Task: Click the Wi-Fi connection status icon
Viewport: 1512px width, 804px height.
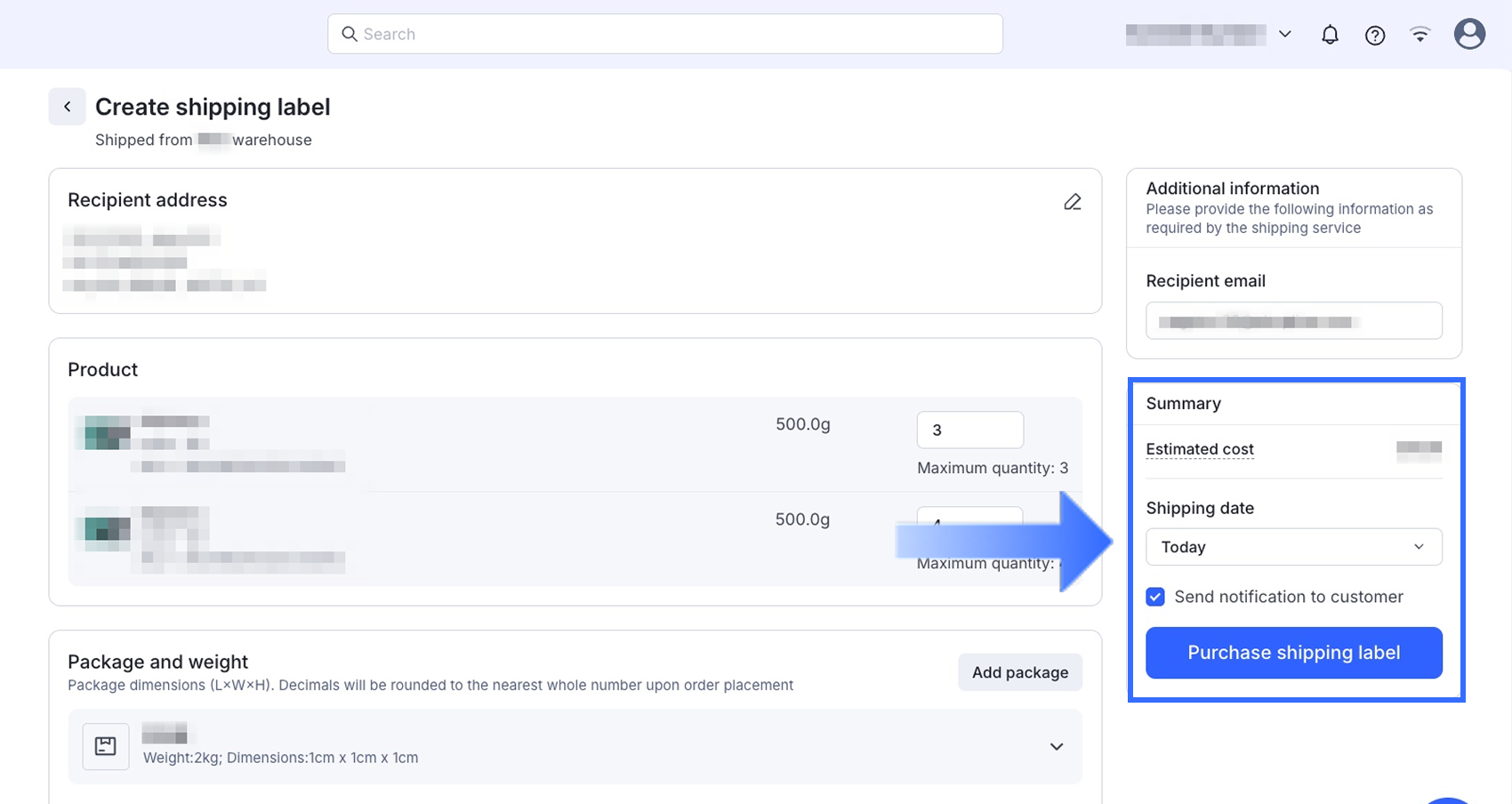Action: (1420, 35)
